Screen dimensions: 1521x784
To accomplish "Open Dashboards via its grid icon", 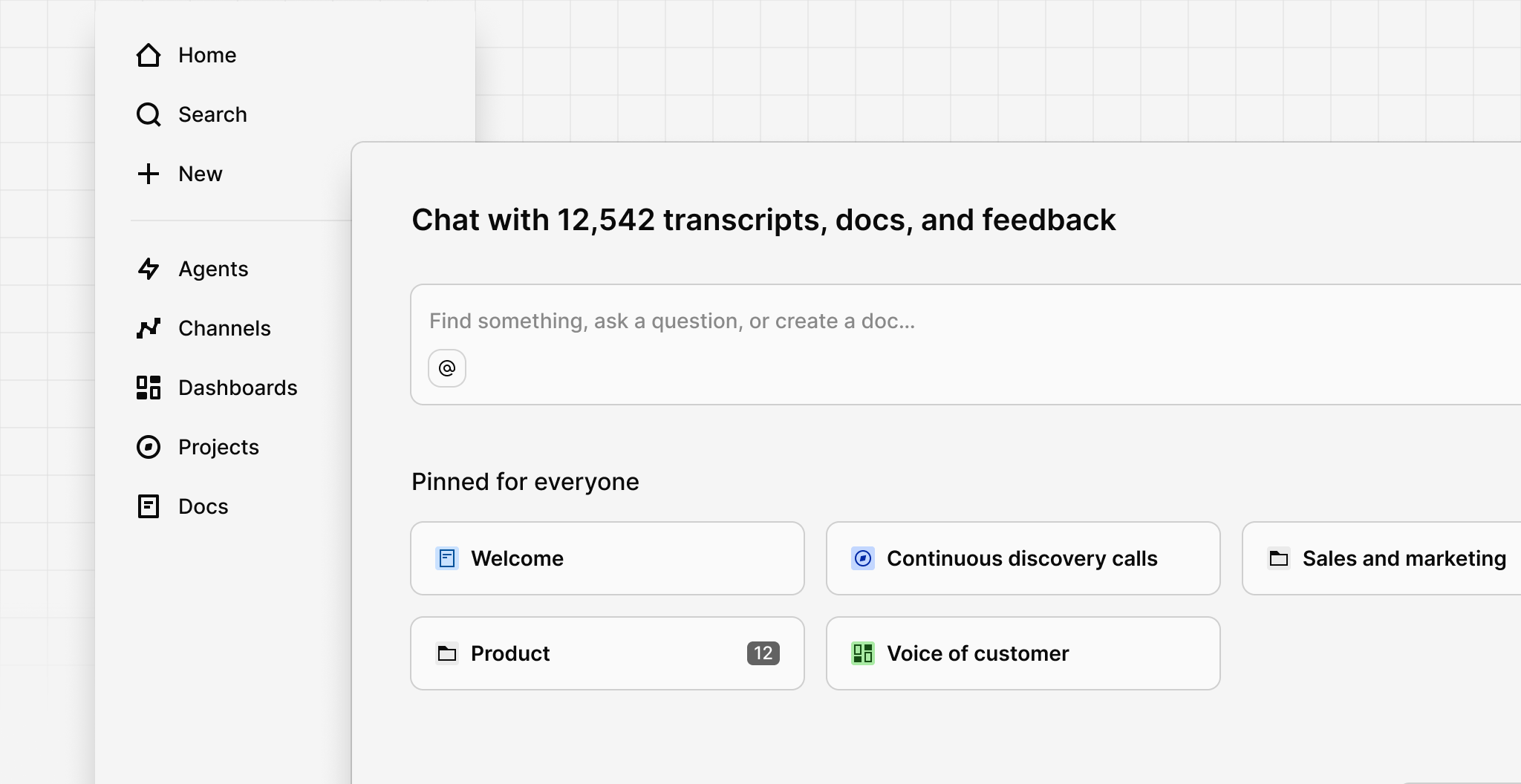I will 149,387.
